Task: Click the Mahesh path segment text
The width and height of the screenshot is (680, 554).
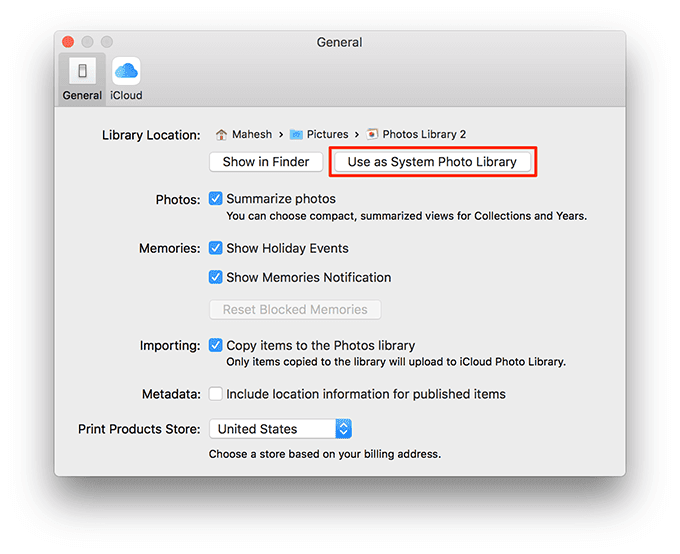Action: (252, 134)
